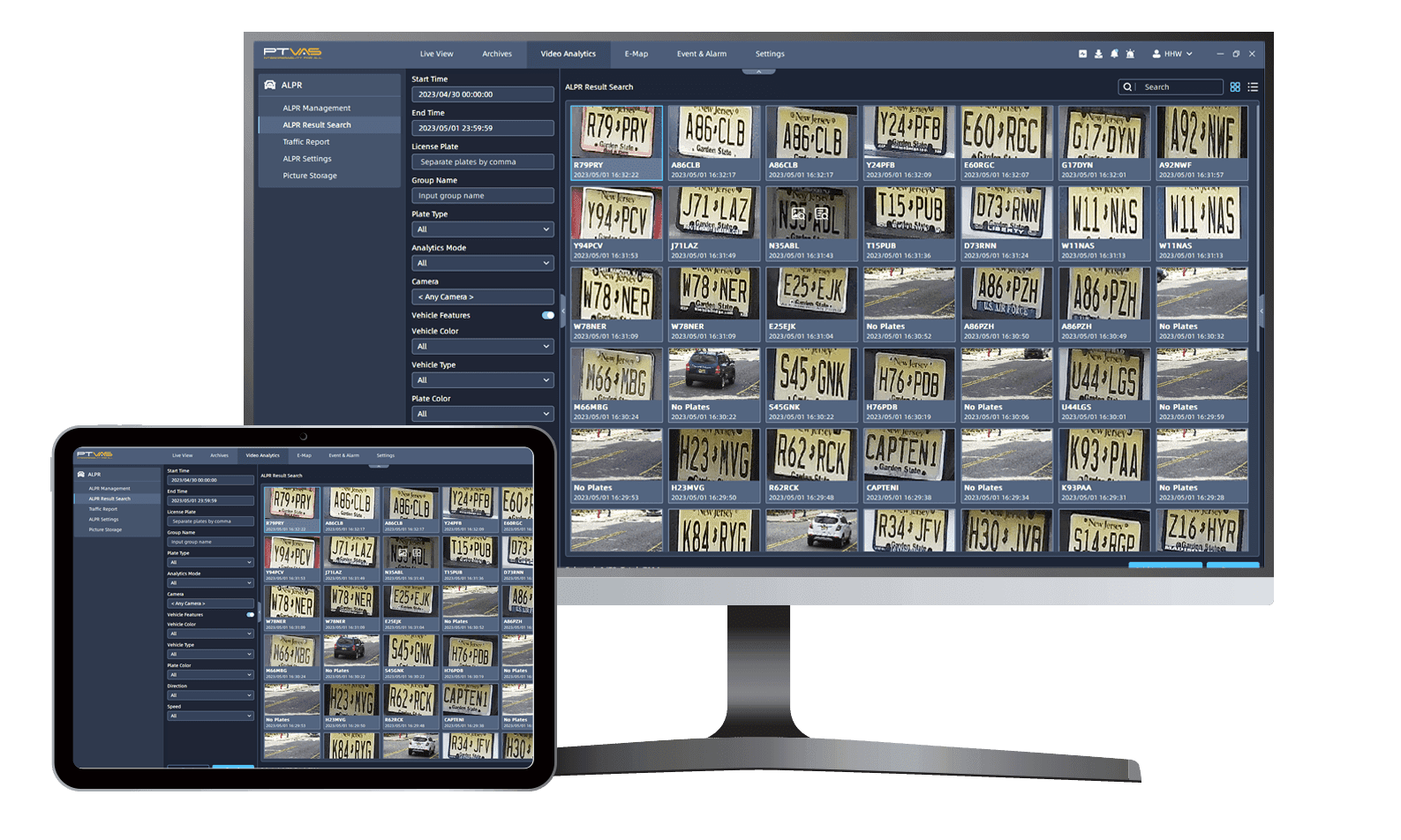This screenshot has width=1401, height=840.
Task: Switch to Live View tab on the monitor
Action: pos(436,54)
